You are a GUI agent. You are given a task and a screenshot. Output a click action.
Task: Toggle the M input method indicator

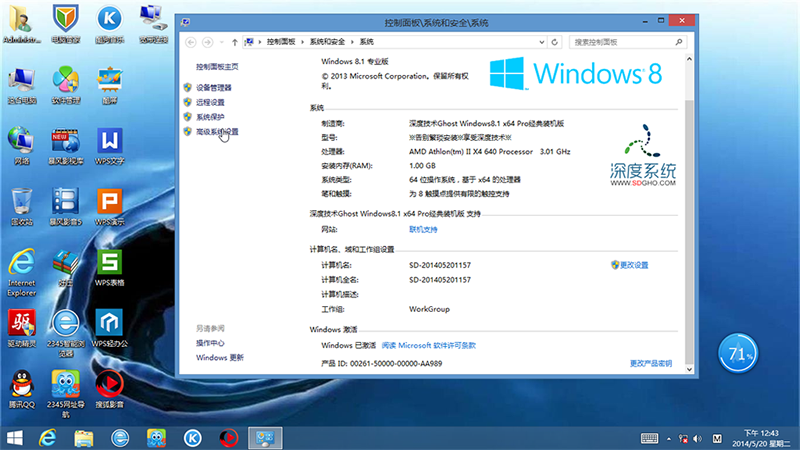click(717, 439)
